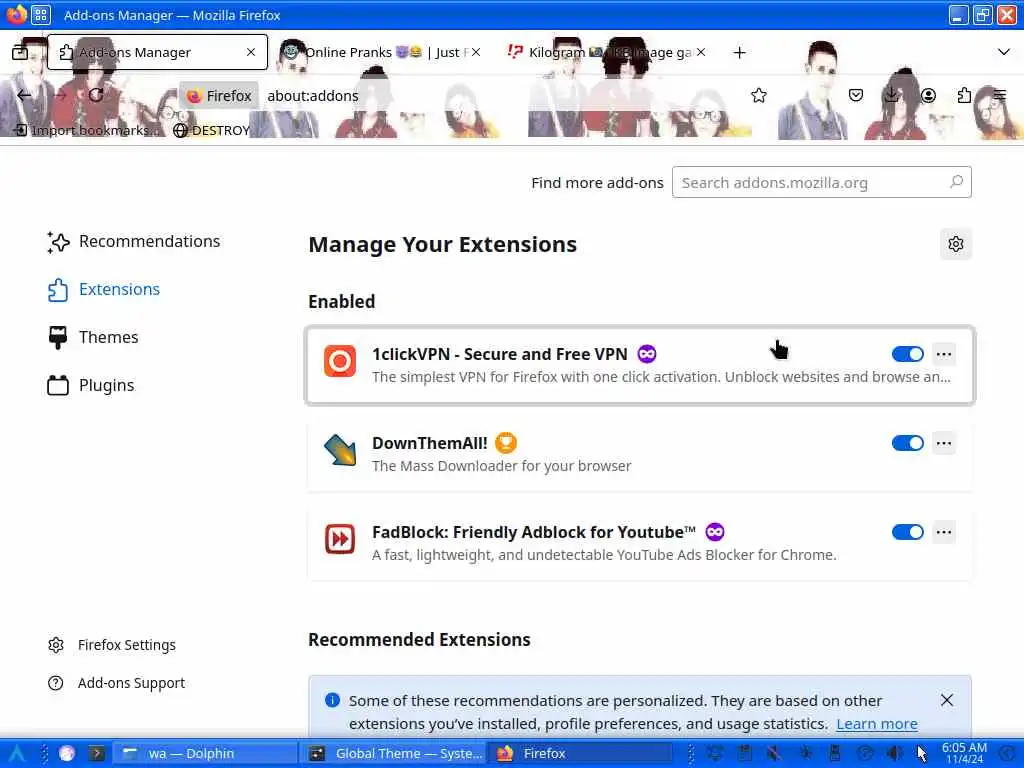Switch to the wa — Dolphin window
Viewport: 1024px width, 768px height.
[205, 754]
